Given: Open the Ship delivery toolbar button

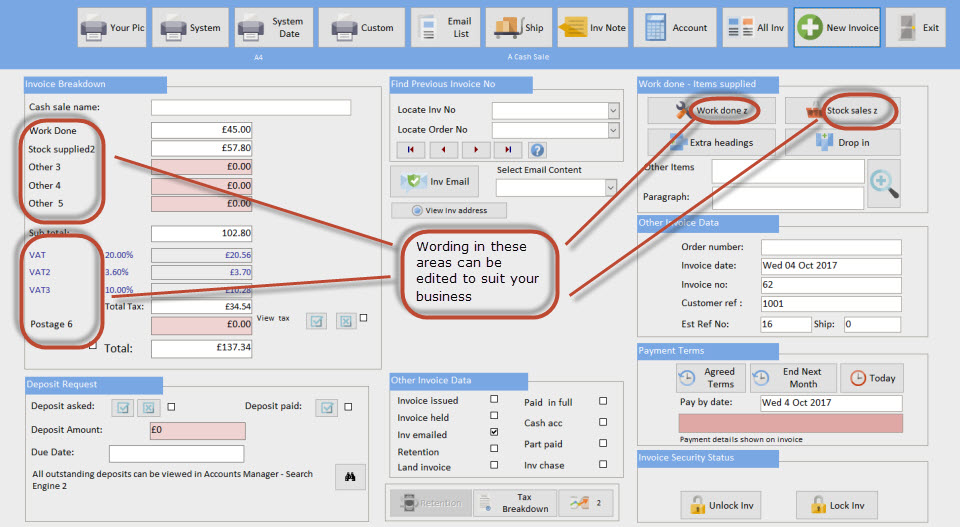Looking at the screenshot, I should tap(519, 28).
